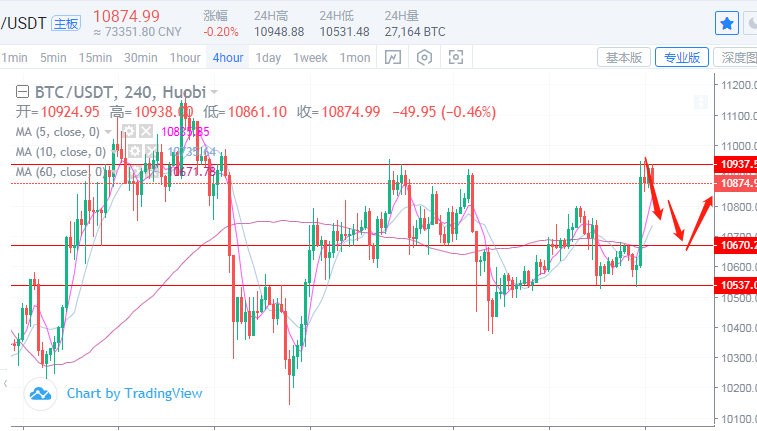
Task: Remove the MA 5 indicator
Action: tap(146, 132)
